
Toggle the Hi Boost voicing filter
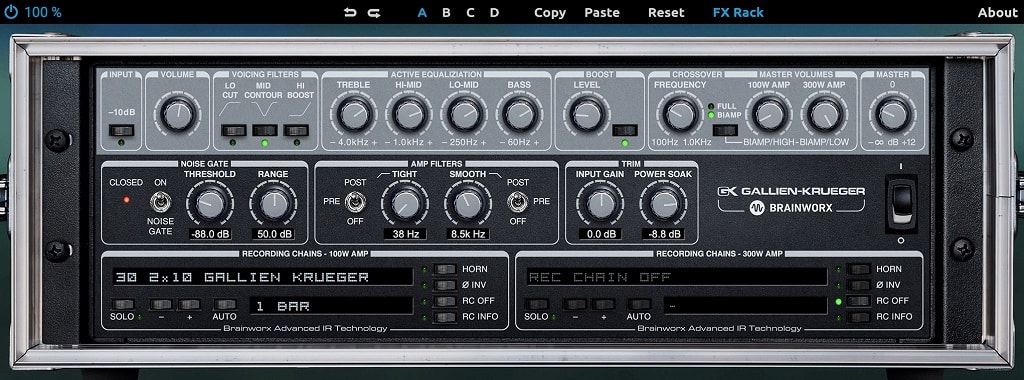pos(296,130)
